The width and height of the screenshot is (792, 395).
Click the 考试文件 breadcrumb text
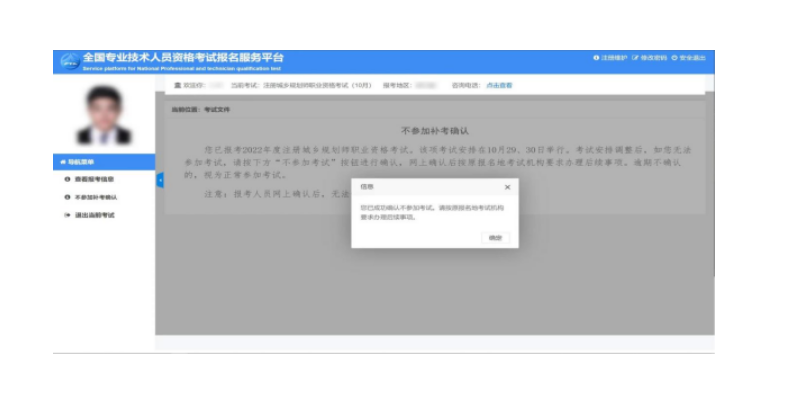(217, 110)
